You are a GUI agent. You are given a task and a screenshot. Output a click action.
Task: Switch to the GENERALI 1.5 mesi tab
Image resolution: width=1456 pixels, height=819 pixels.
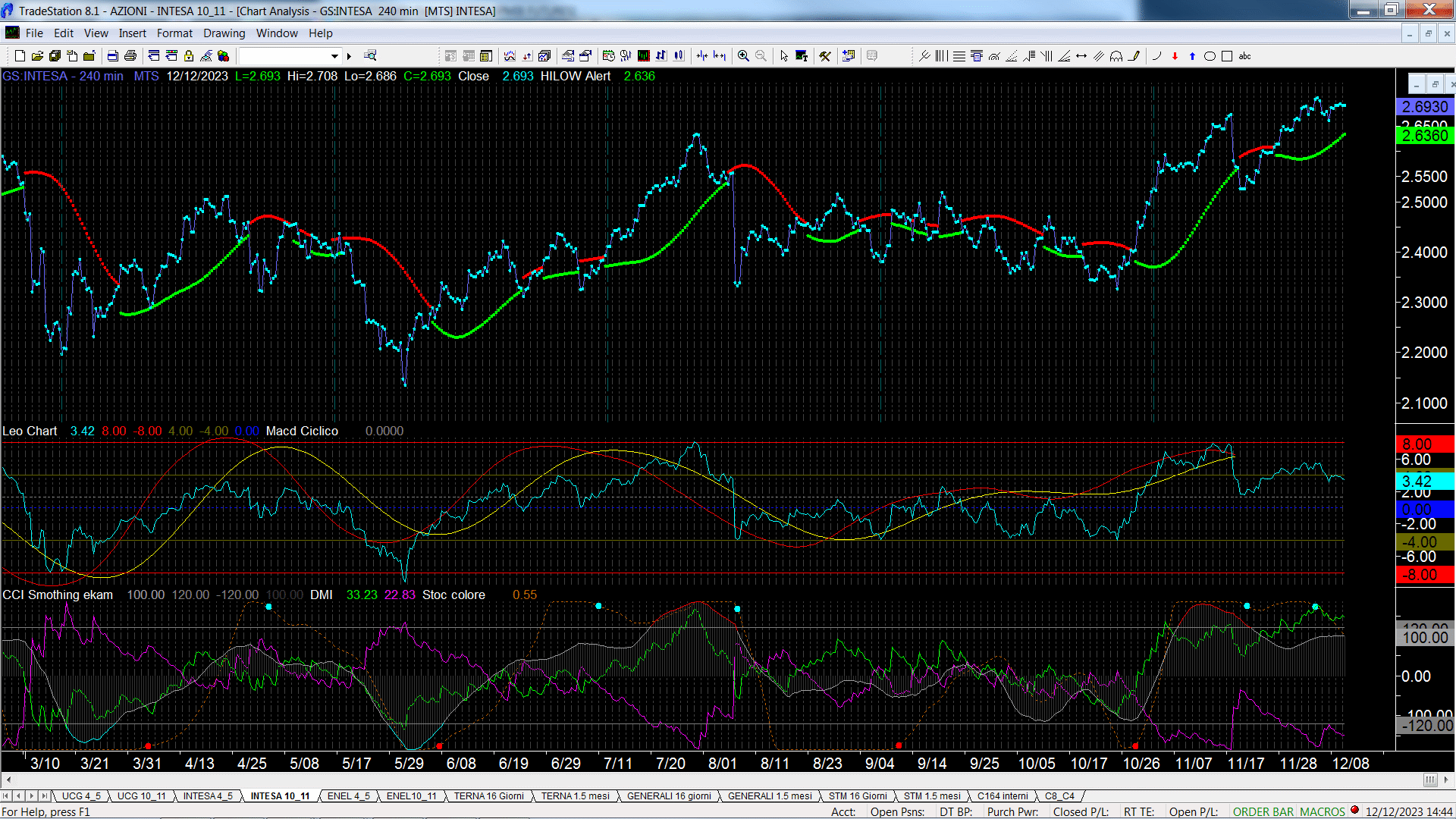tap(770, 796)
